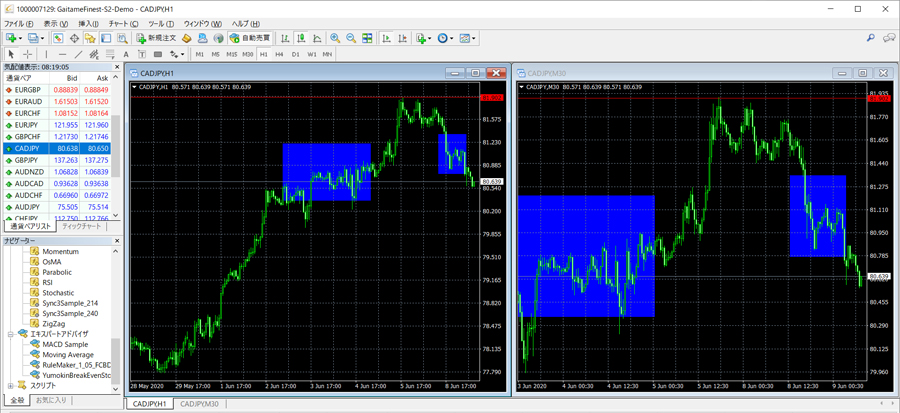The image size is (900, 413).
Task: Switch to the CADJPY,M30 chart tab
Action: click(198, 404)
